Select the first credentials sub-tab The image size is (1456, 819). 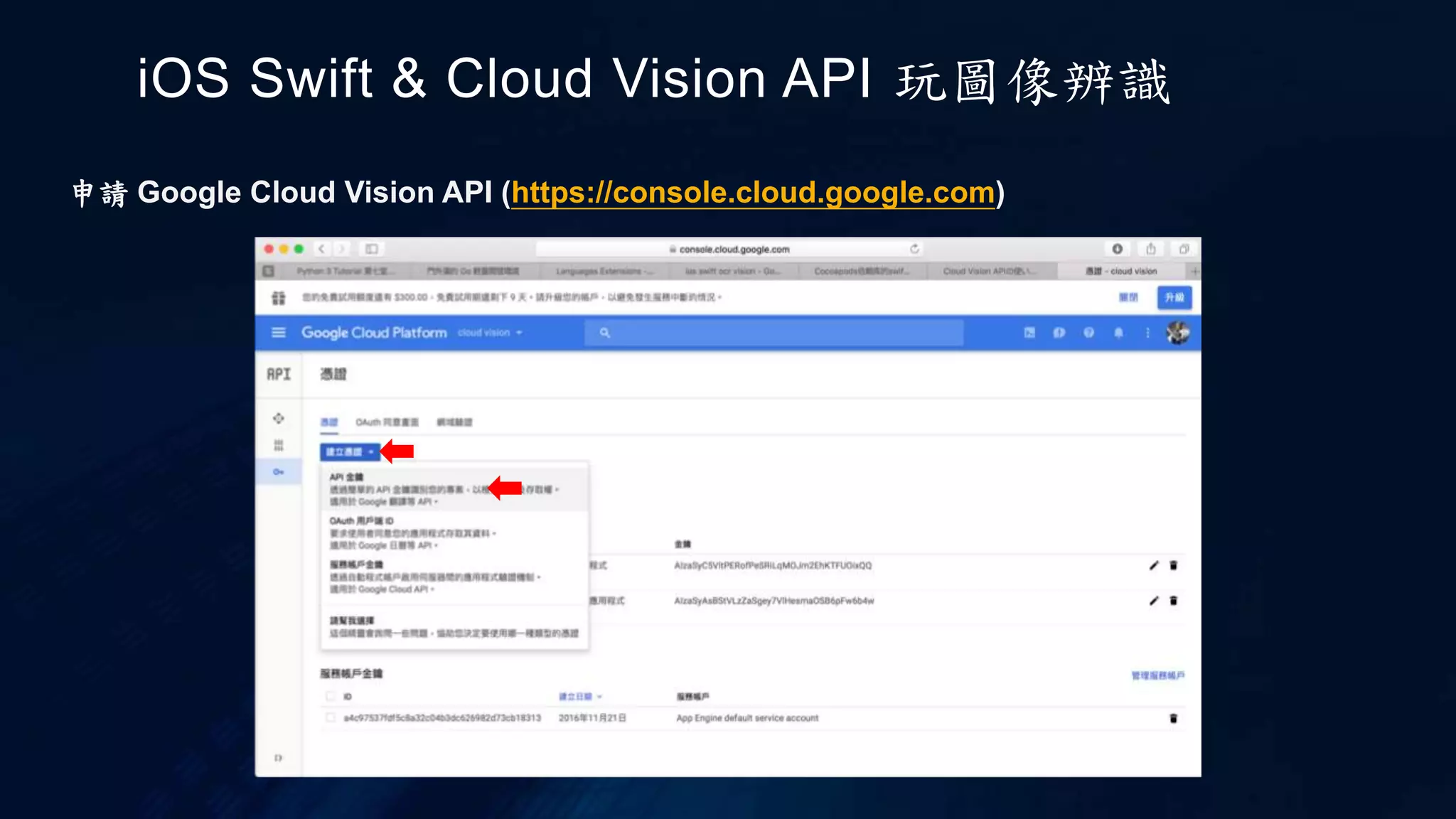[329, 422]
